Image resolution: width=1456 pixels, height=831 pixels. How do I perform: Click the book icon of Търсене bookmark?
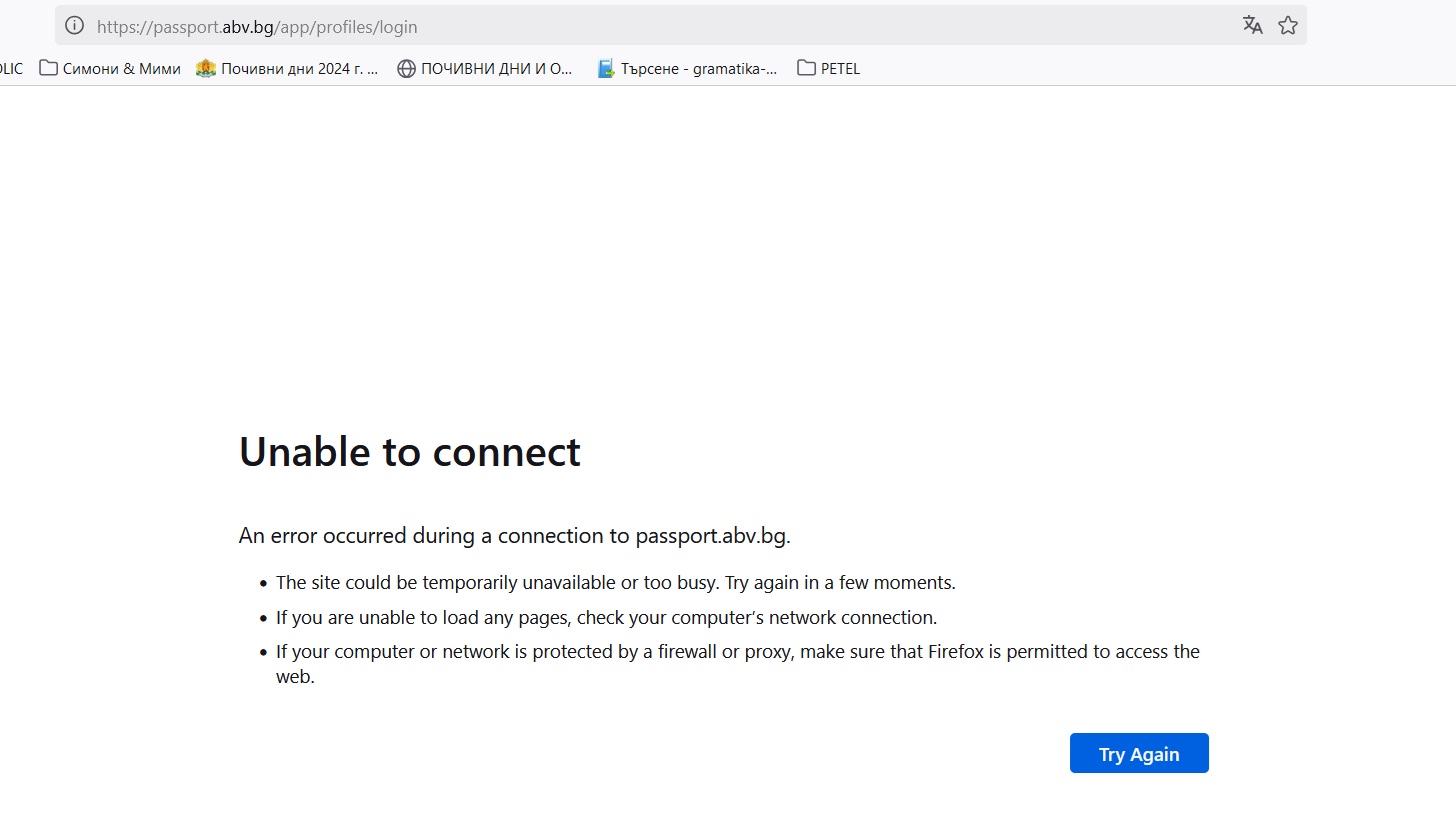point(605,69)
